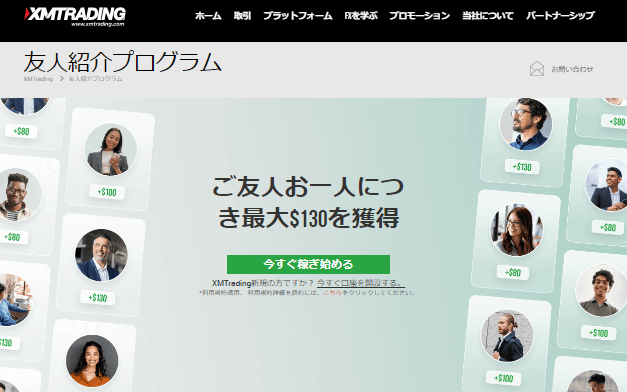Click the breadcrumb chevron separator
The height and width of the screenshot is (392, 627).
pyautogui.click(x=62, y=79)
